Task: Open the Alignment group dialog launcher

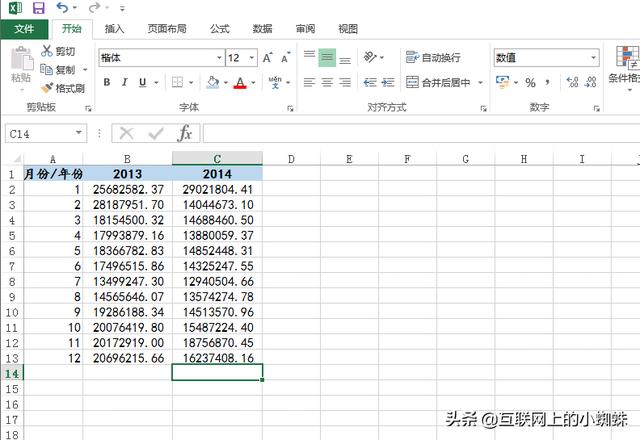Action: (x=484, y=109)
